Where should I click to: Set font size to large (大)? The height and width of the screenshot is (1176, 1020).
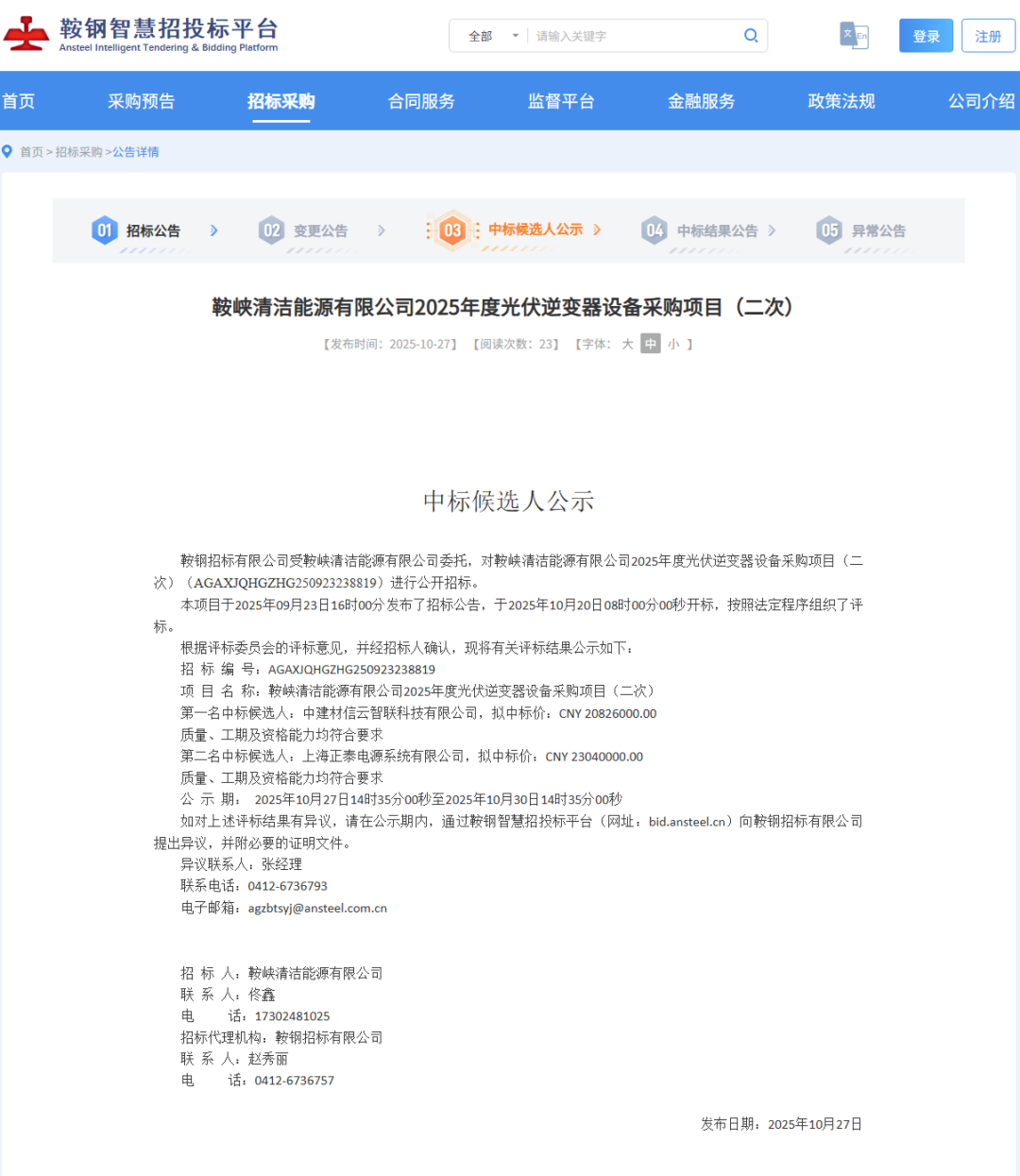click(x=627, y=345)
